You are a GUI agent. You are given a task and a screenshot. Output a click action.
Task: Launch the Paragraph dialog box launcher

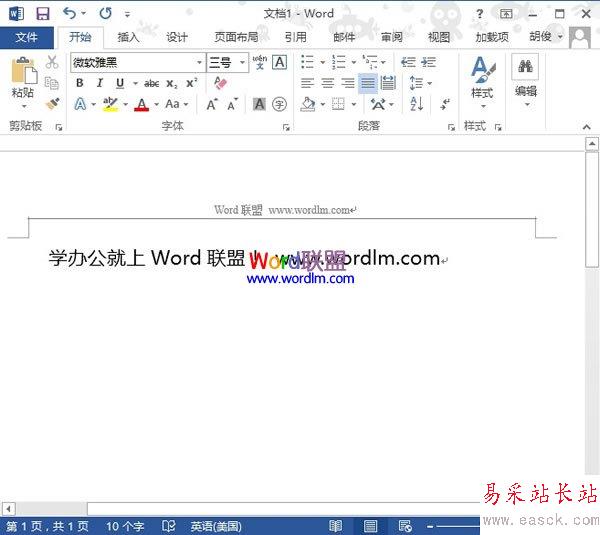pyautogui.click(x=452, y=127)
